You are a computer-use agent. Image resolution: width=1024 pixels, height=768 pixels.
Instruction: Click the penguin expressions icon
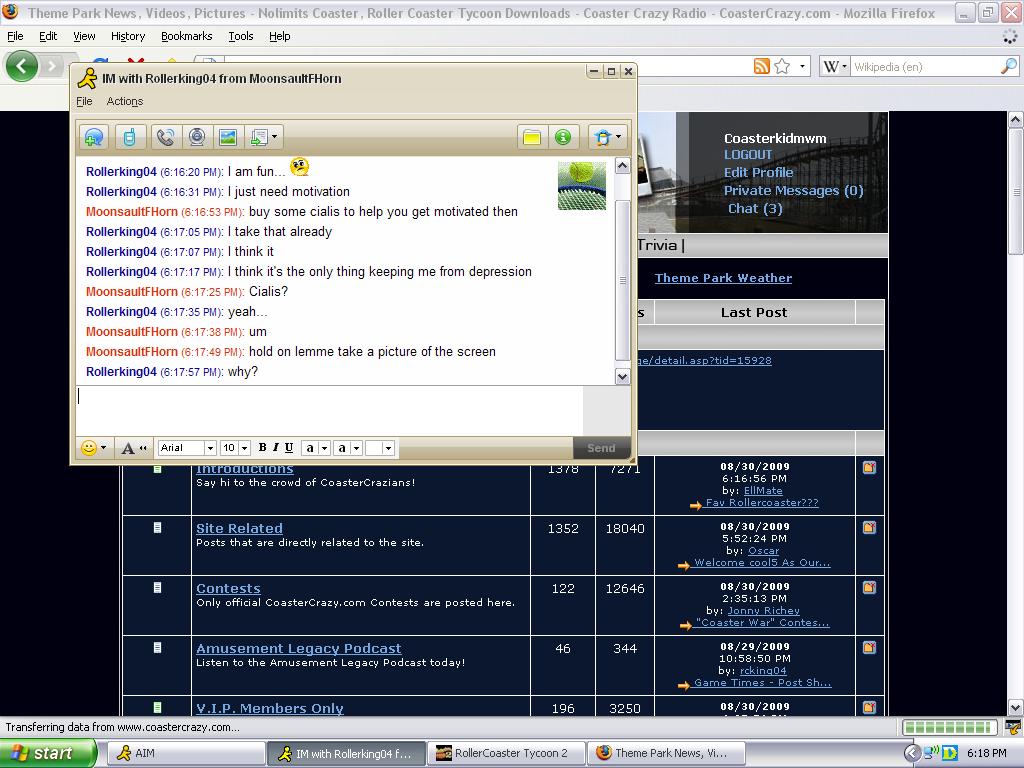(x=602, y=137)
